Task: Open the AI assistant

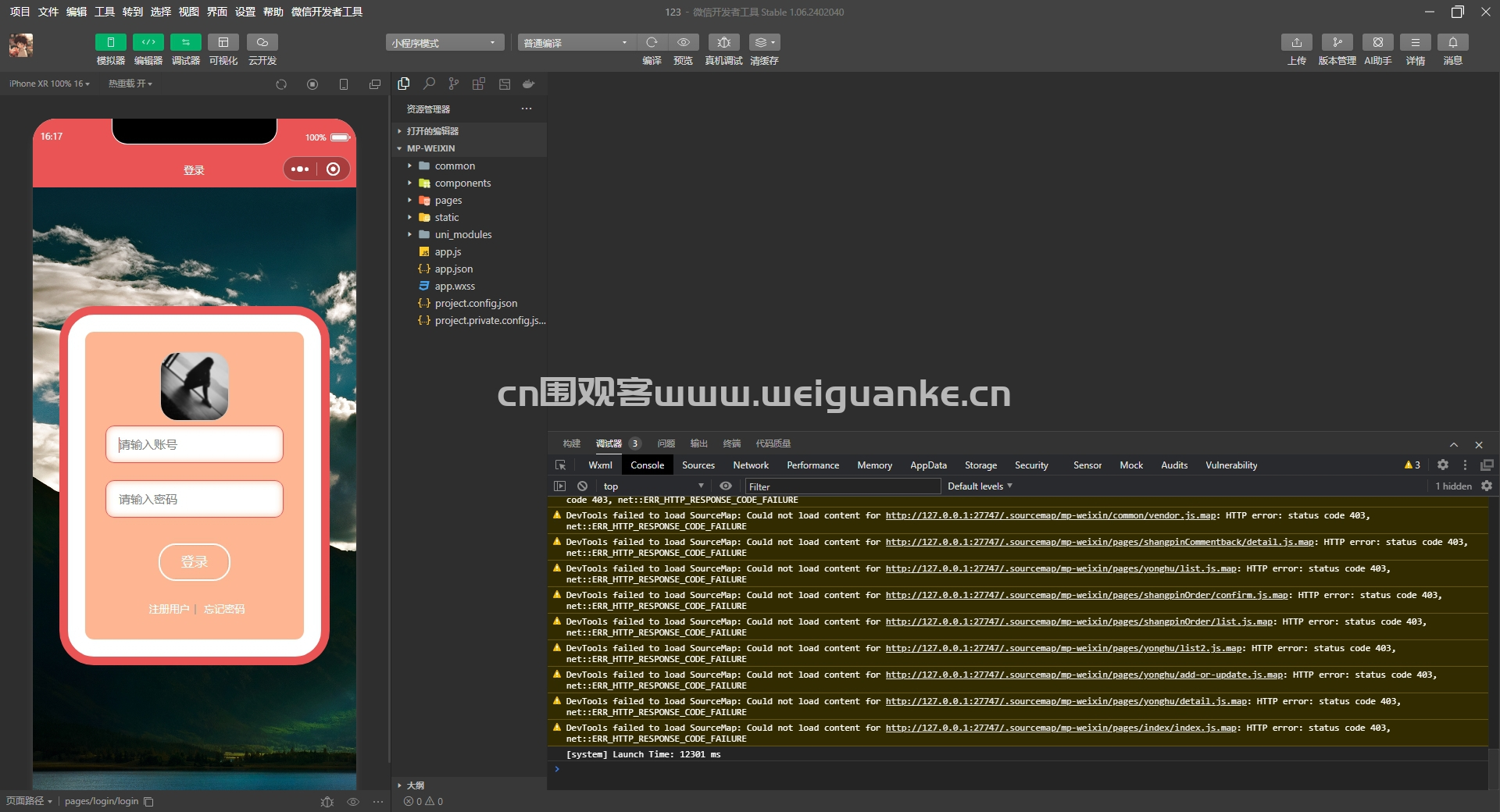Action: (x=1377, y=42)
